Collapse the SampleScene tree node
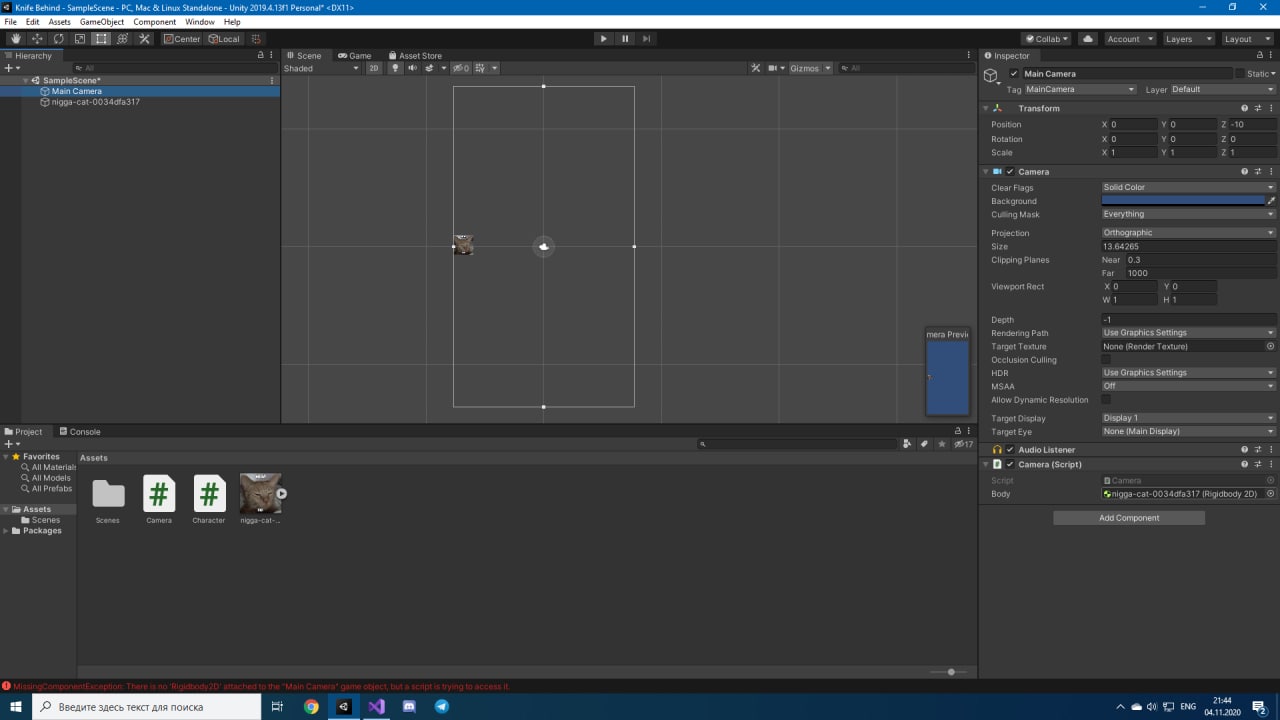Viewport: 1280px width, 720px height. 26,80
